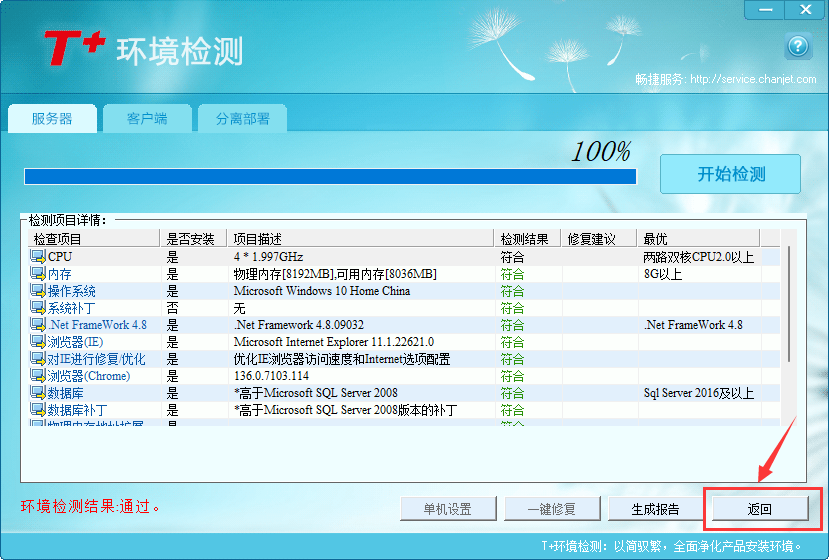Click the 浏览器(IE) row icon

[38, 342]
